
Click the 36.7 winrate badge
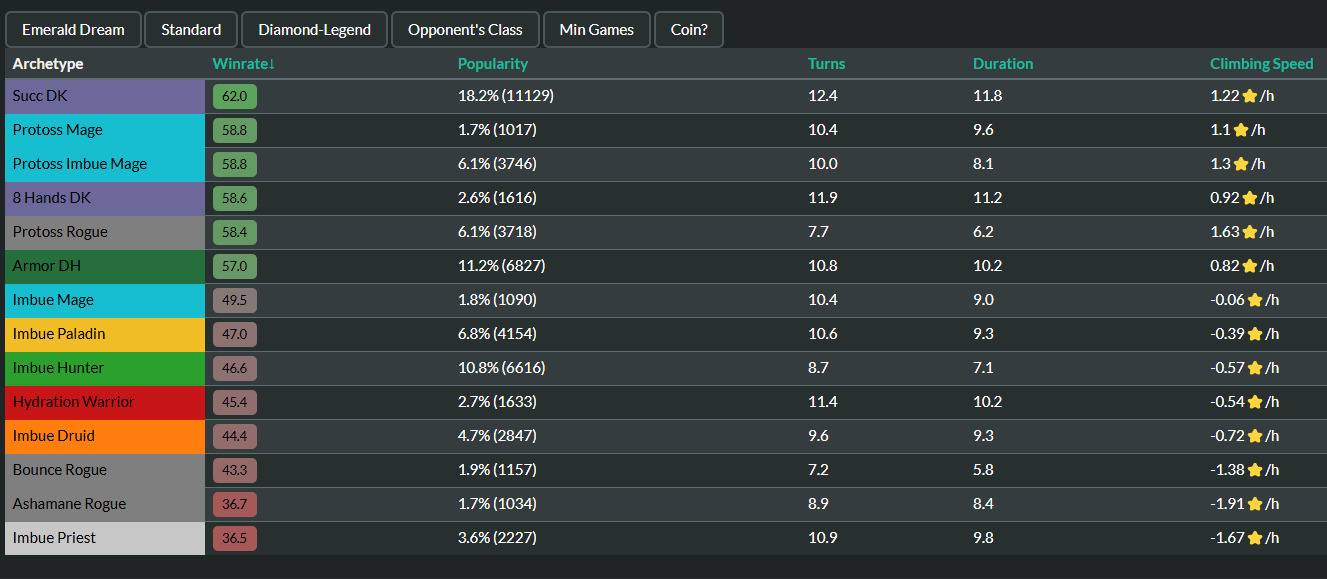(x=235, y=505)
